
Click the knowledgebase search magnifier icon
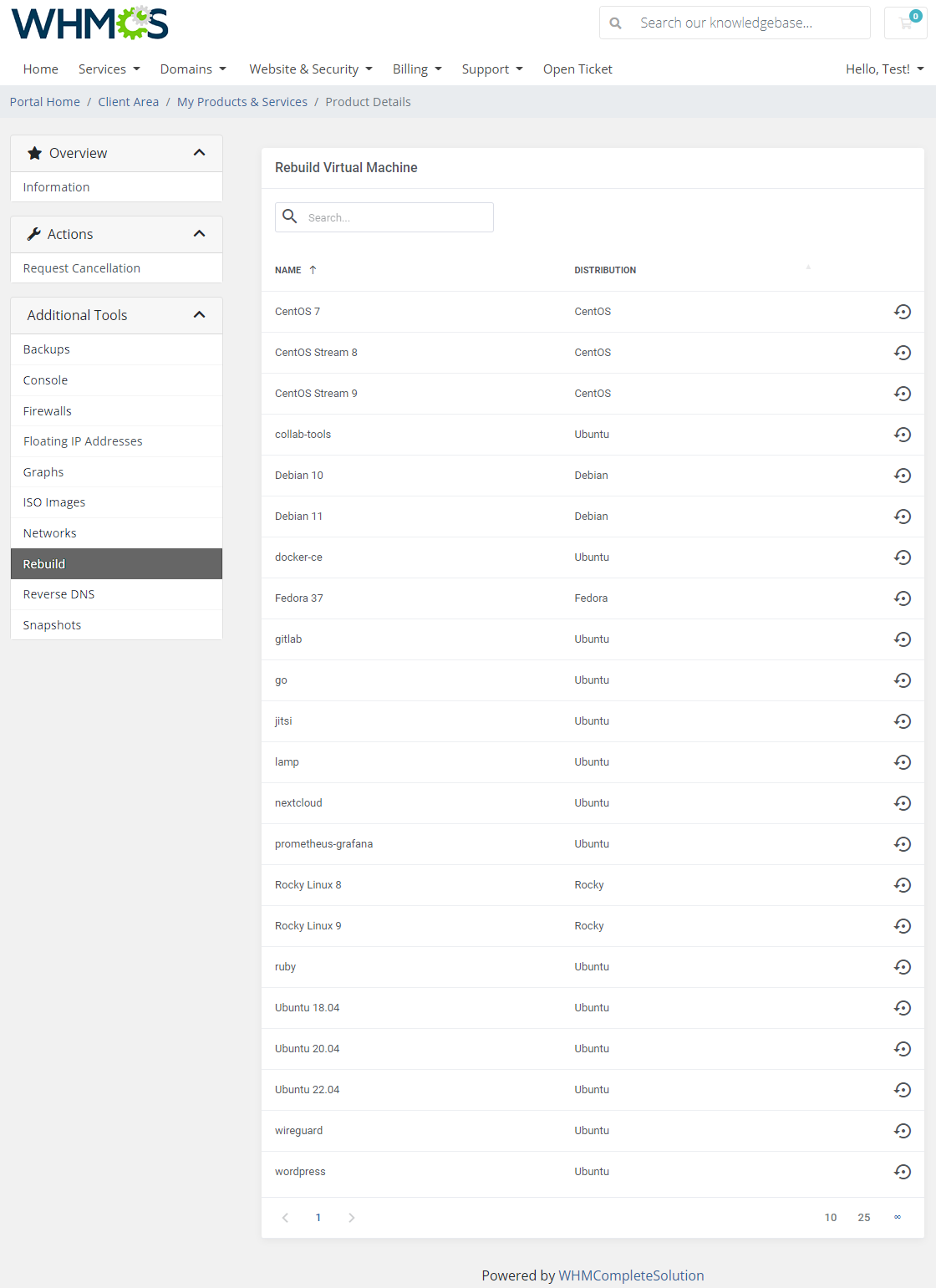tap(616, 23)
